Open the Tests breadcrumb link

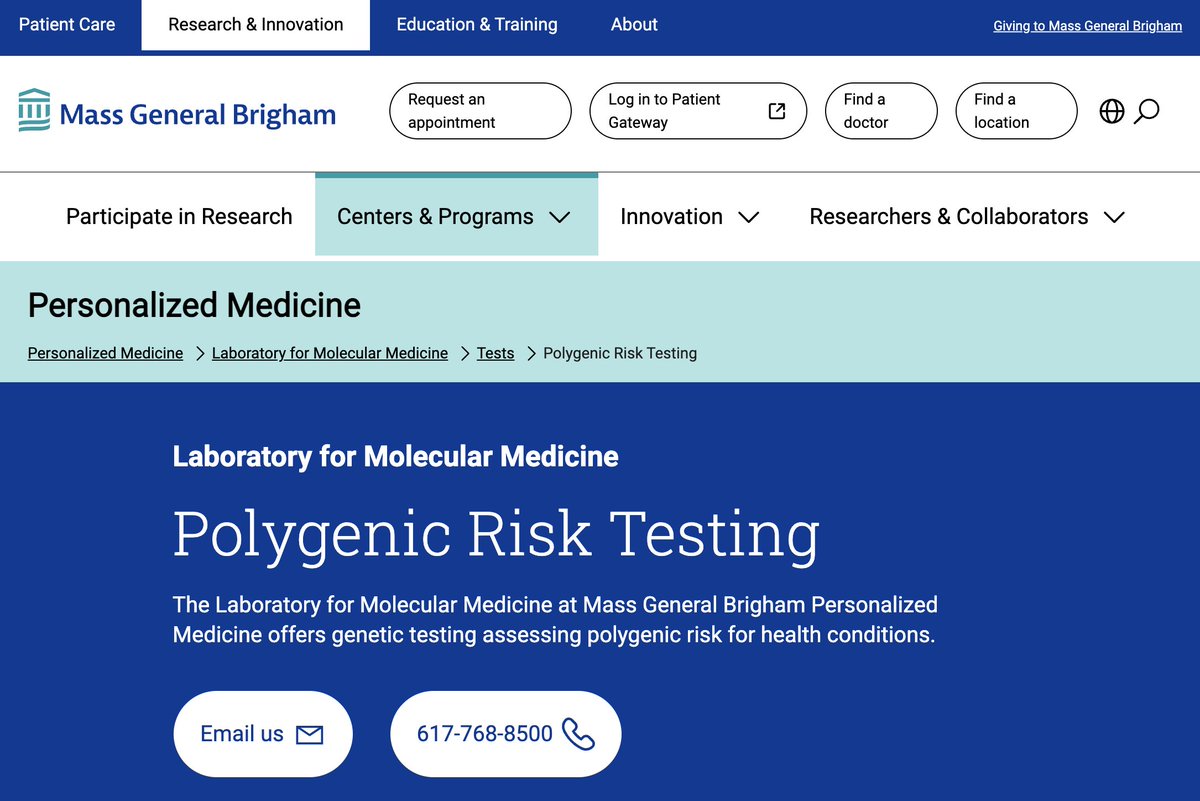(495, 353)
